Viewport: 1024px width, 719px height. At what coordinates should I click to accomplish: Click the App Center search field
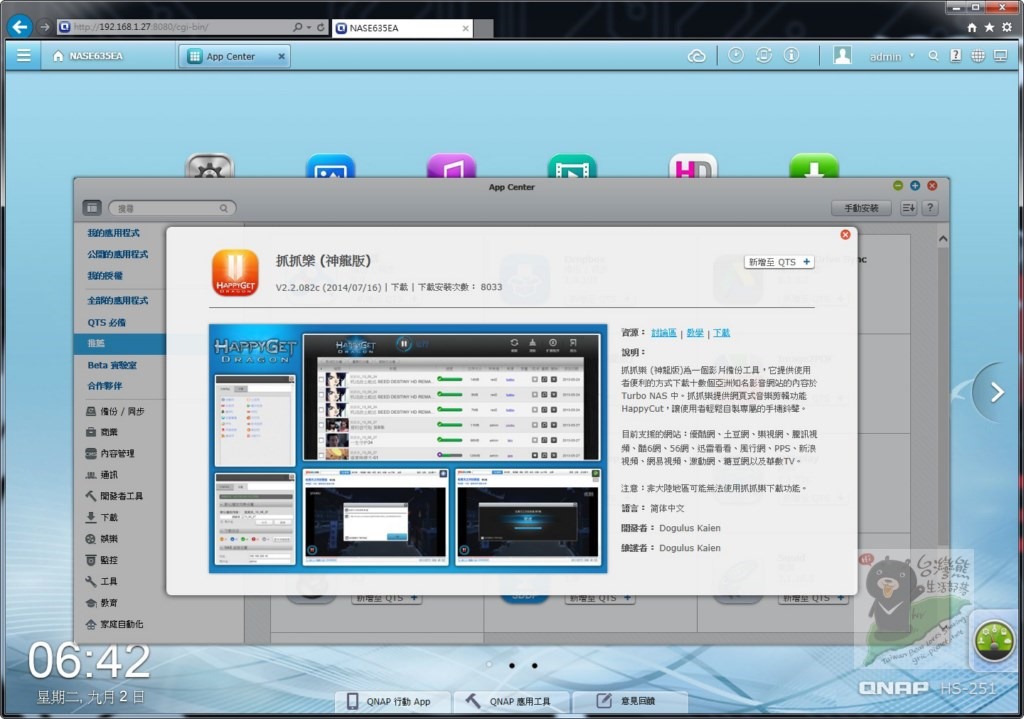(172, 208)
